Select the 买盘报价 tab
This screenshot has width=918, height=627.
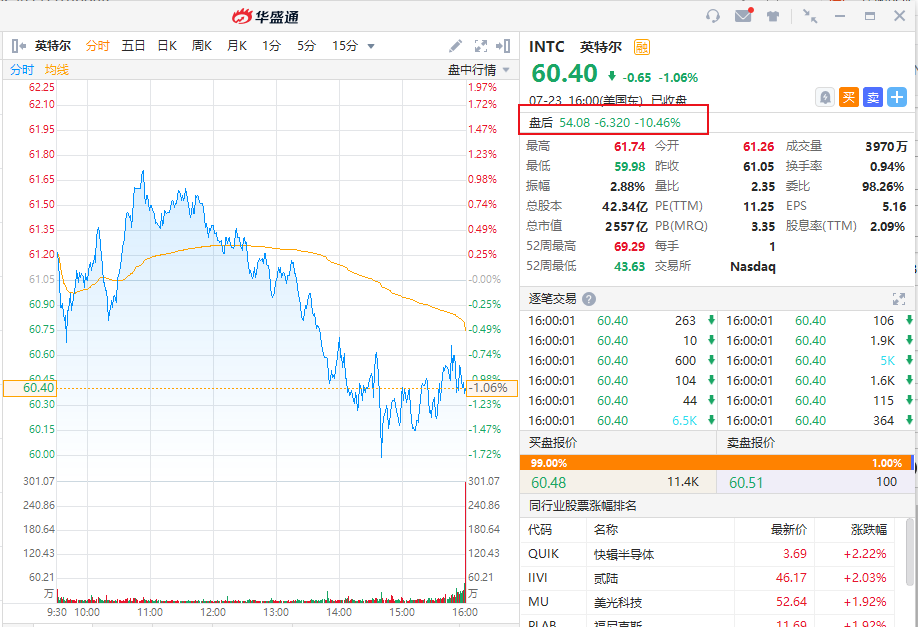(x=553, y=443)
